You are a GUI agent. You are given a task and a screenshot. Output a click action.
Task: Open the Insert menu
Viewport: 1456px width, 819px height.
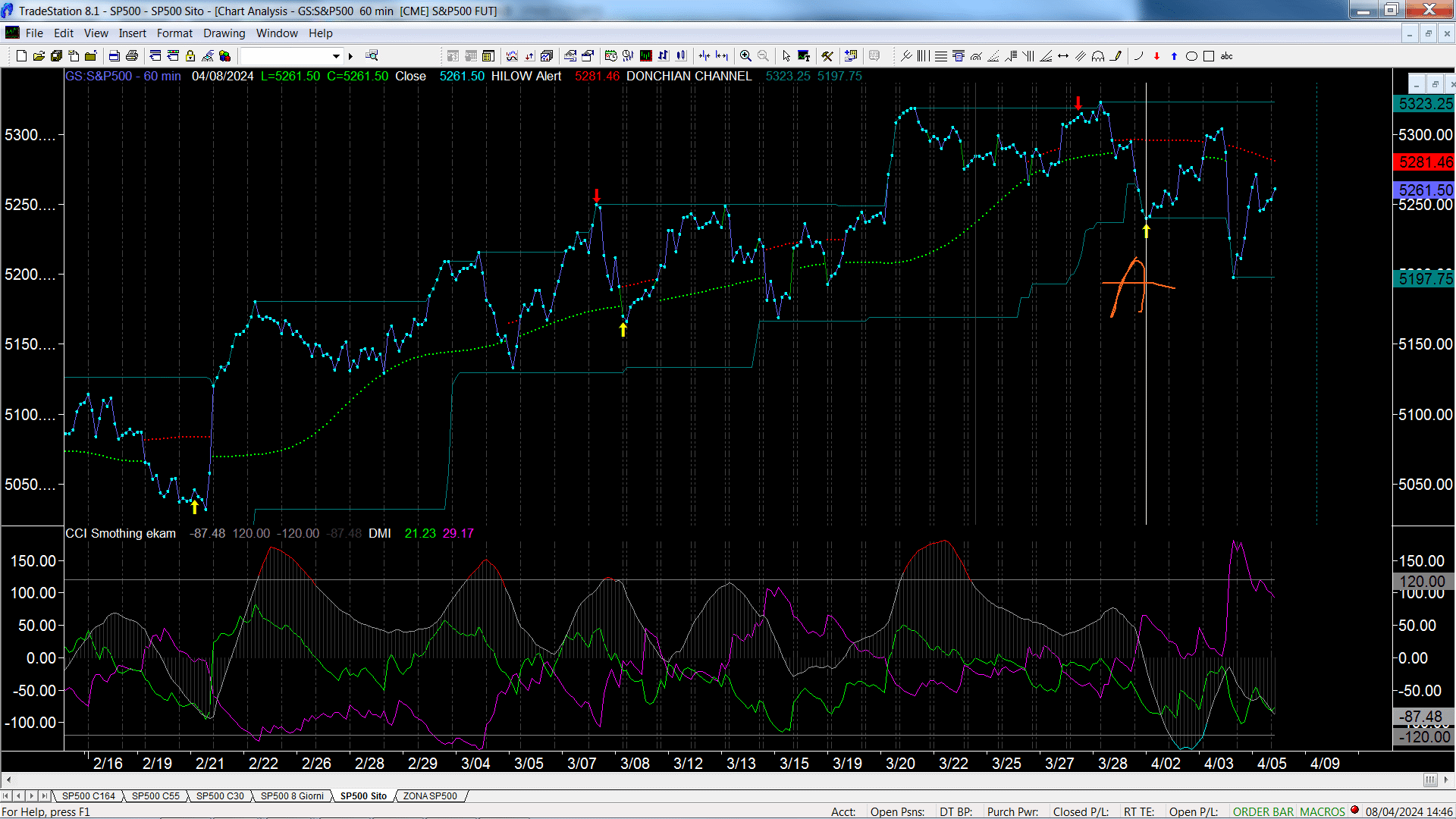(132, 33)
